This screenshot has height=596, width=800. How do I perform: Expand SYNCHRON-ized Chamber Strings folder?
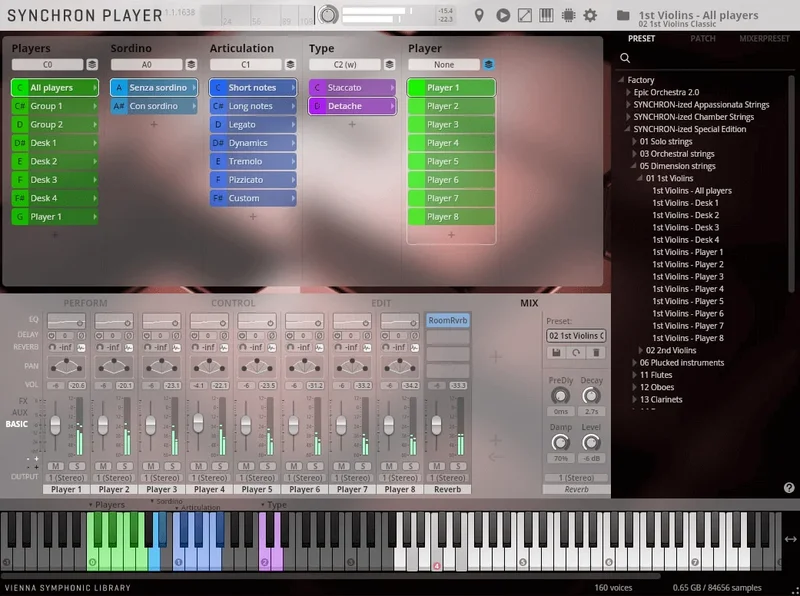click(x=629, y=117)
